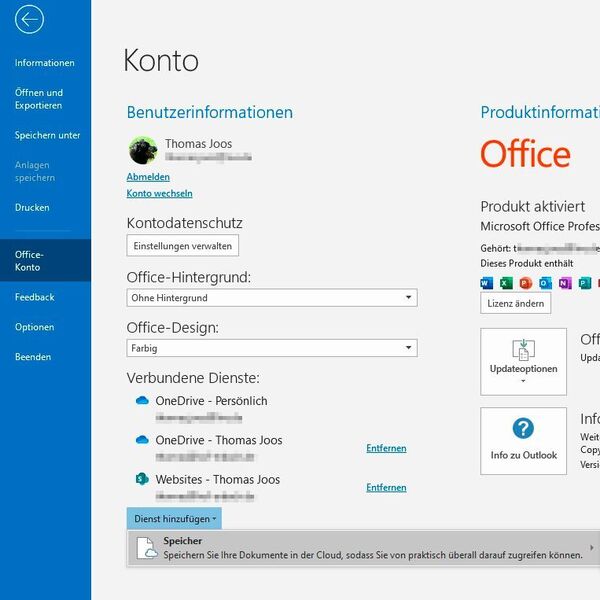This screenshot has width=600, height=600.
Task: Click OneDrive Persönlich cloud icon
Action: point(142,400)
